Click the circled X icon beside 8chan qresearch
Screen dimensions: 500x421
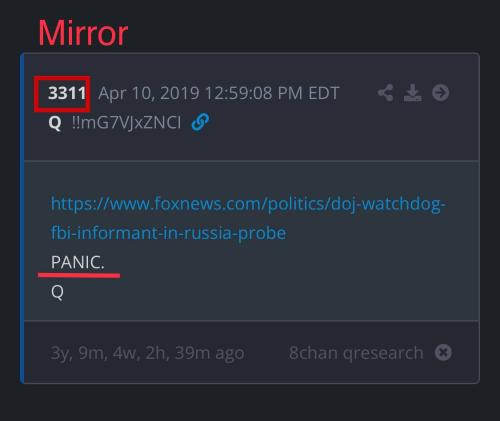(443, 353)
